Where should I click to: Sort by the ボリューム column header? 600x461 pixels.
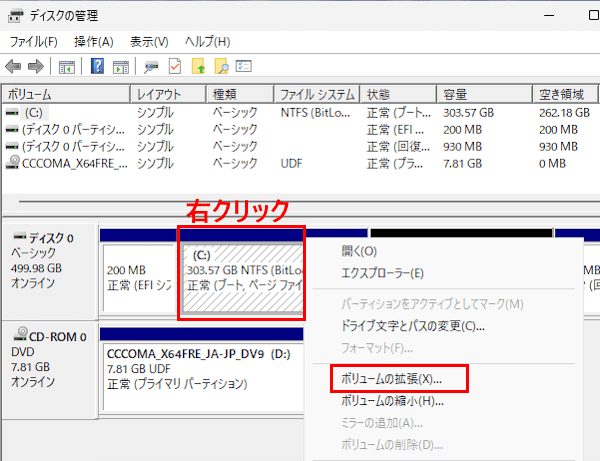point(66,94)
